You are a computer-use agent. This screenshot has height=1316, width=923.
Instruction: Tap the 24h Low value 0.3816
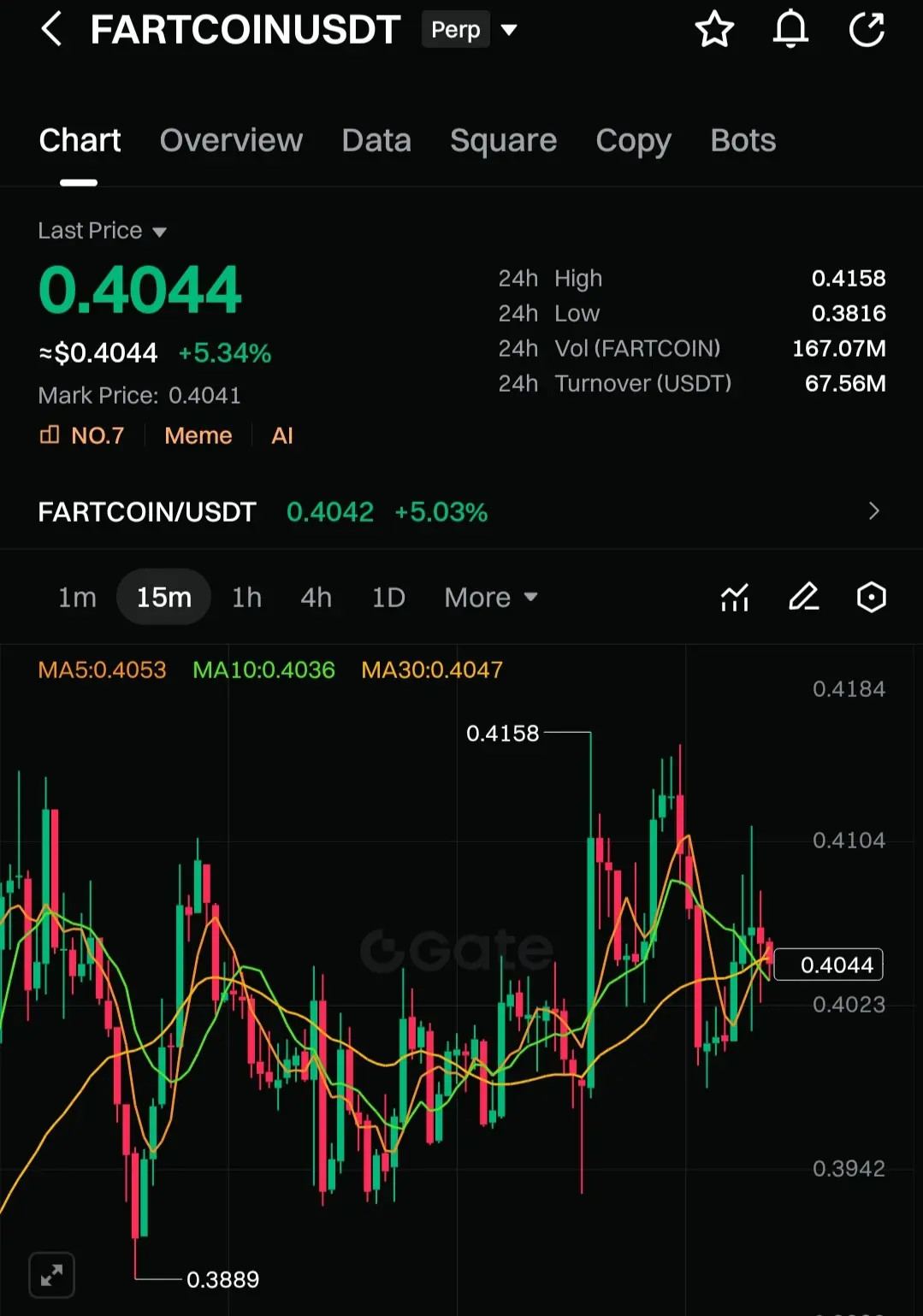point(849,313)
